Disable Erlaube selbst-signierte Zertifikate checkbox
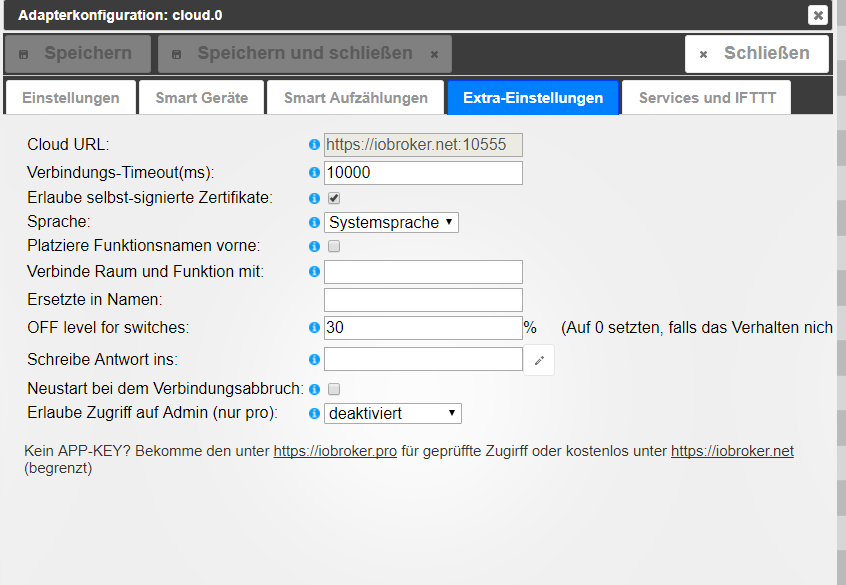Screen dimensions: 846x585 click(x=334, y=198)
